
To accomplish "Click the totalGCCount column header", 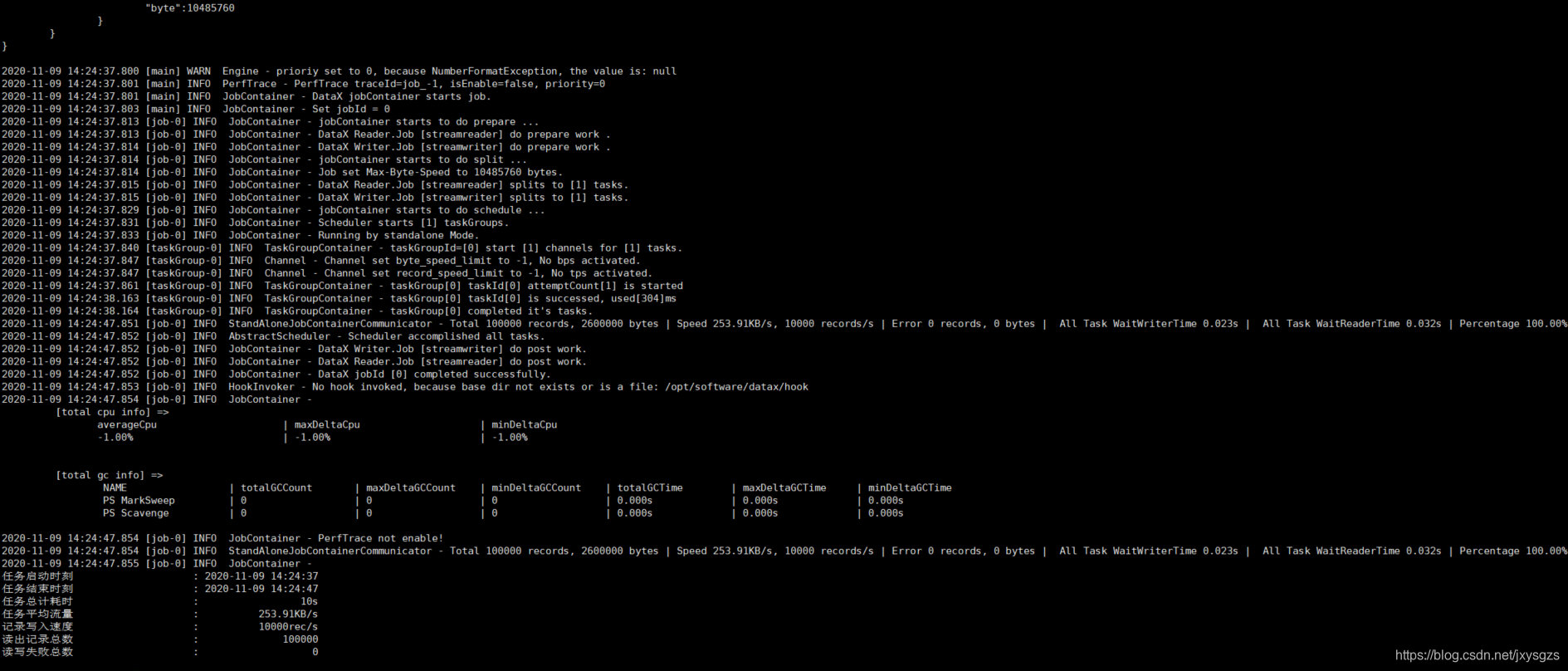I will coord(276,488).
